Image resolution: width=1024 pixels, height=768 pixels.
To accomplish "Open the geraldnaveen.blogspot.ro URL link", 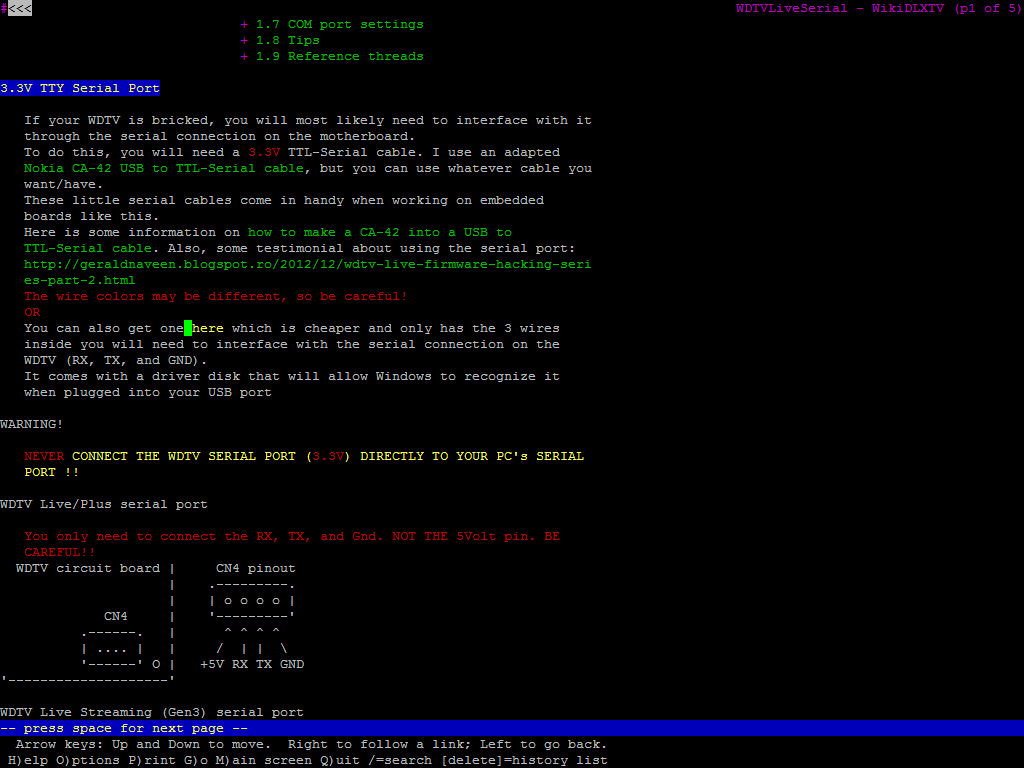I will [x=308, y=272].
